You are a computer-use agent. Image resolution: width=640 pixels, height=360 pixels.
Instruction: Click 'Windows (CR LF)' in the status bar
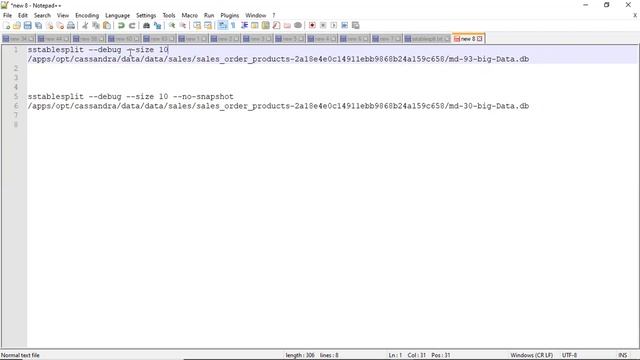point(531,355)
